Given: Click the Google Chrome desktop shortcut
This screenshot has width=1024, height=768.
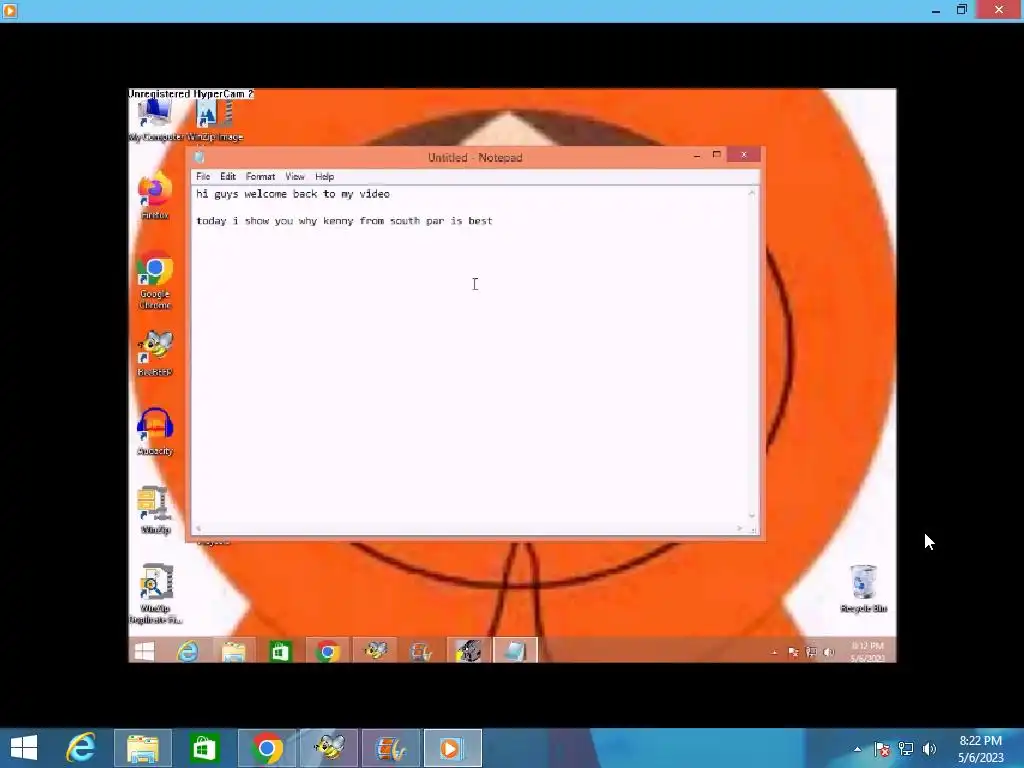Looking at the screenshot, I should [155, 280].
